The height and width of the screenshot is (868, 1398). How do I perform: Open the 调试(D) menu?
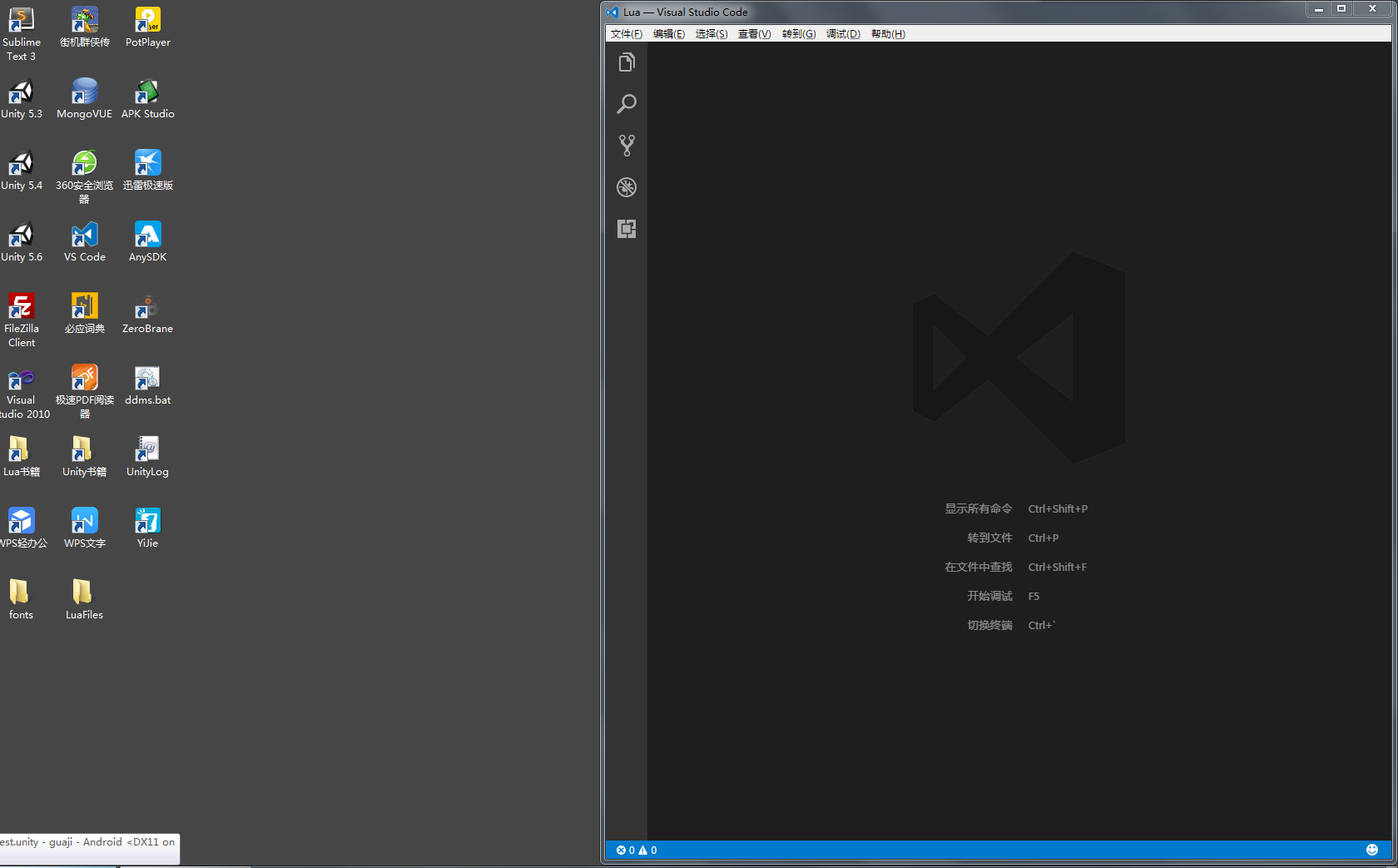[843, 33]
